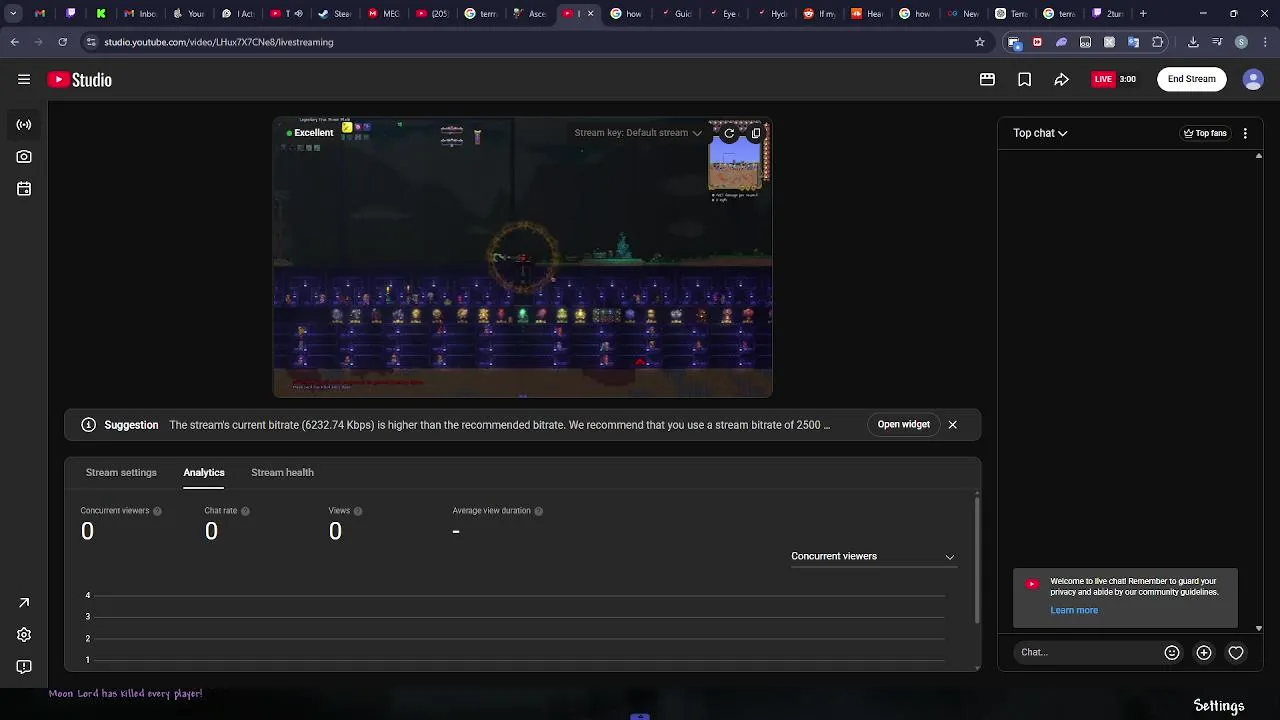Click the Open widget button
This screenshot has width=1280, height=720.
[x=904, y=425]
